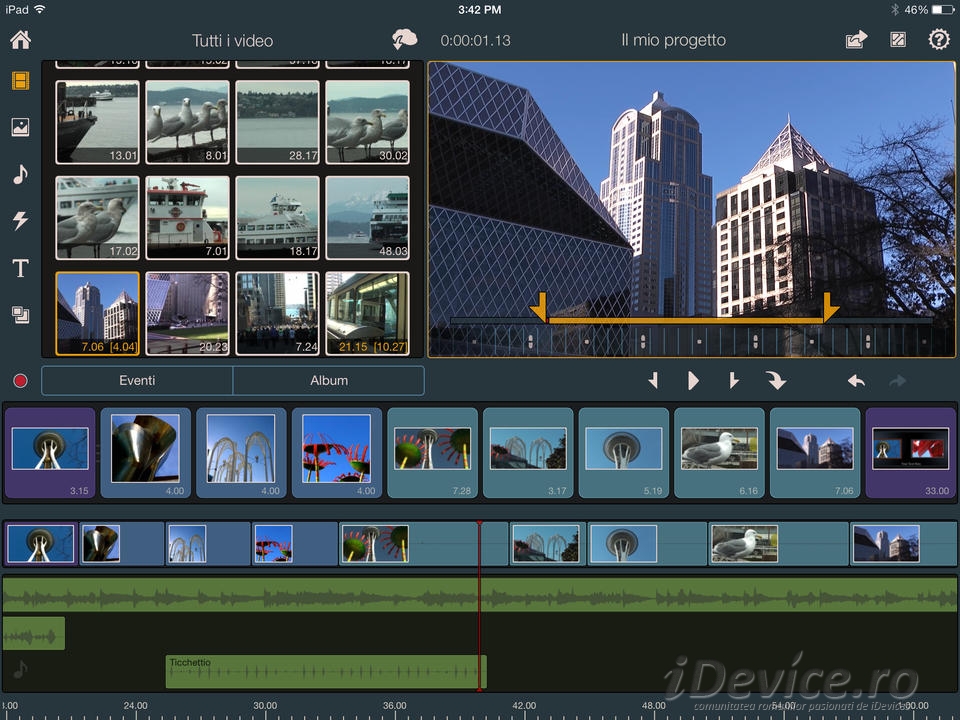Select the 8.01 seagulls clip thumbnail
The height and width of the screenshot is (720, 960).
coord(187,122)
